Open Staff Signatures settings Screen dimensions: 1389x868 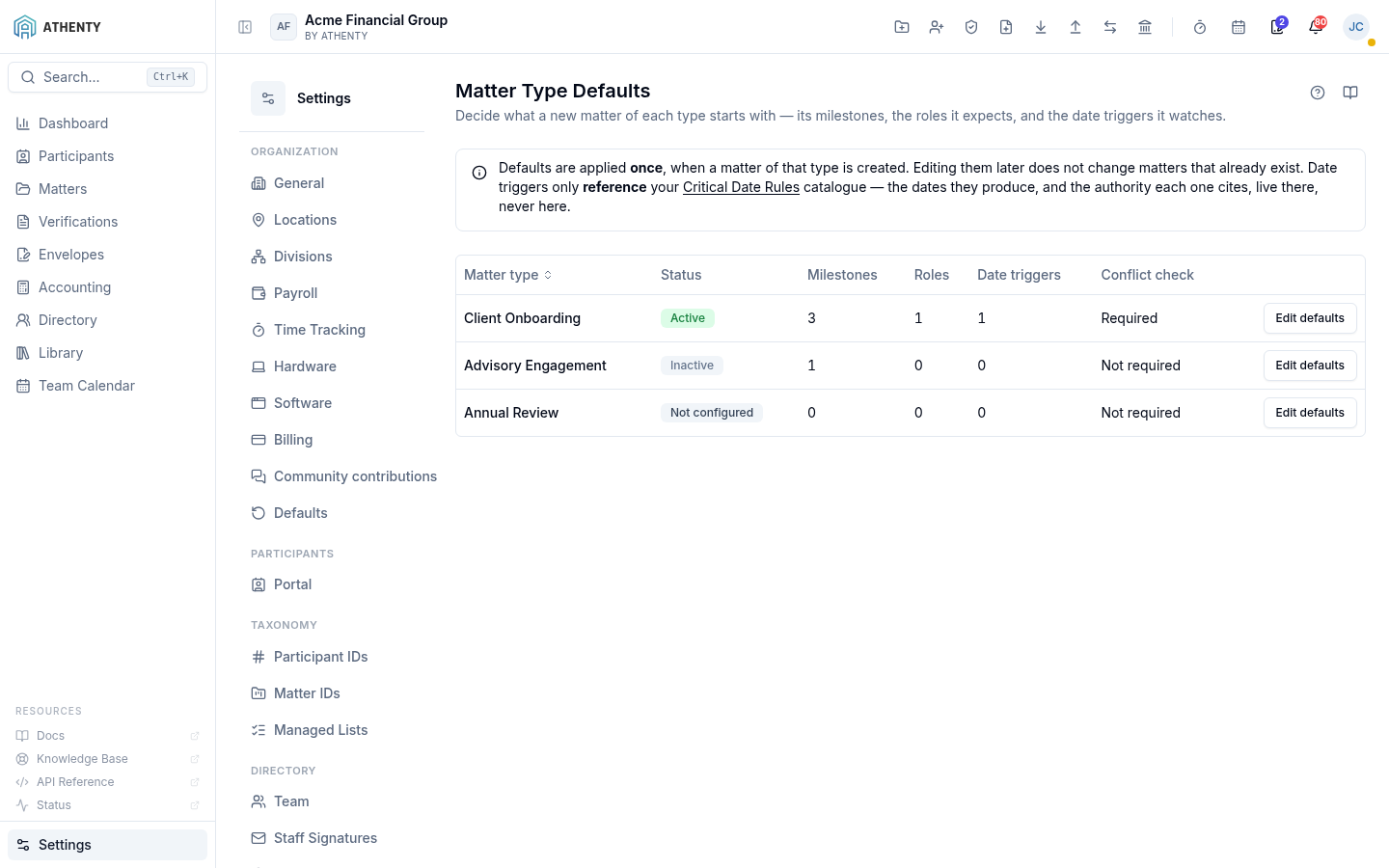pos(313,838)
